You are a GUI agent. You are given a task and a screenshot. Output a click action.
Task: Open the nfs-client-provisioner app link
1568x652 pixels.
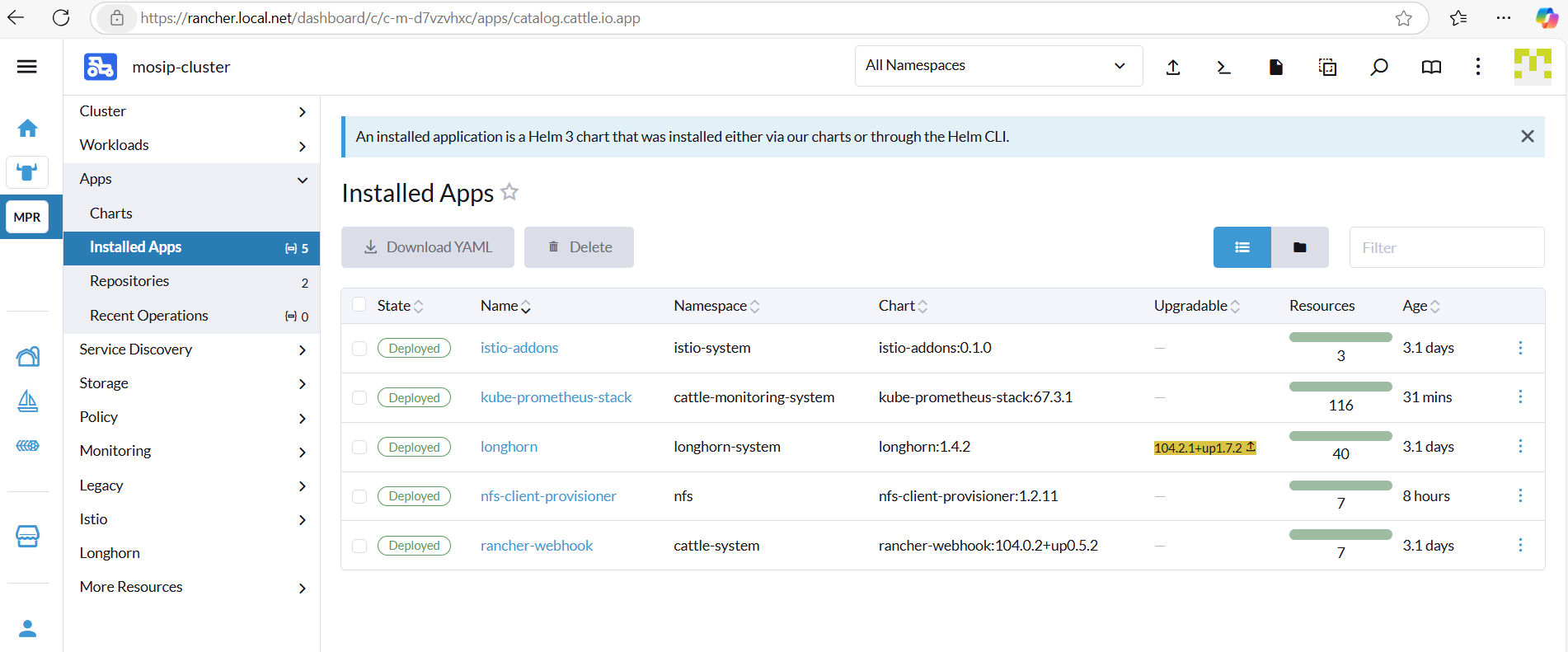click(x=548, y=496)
